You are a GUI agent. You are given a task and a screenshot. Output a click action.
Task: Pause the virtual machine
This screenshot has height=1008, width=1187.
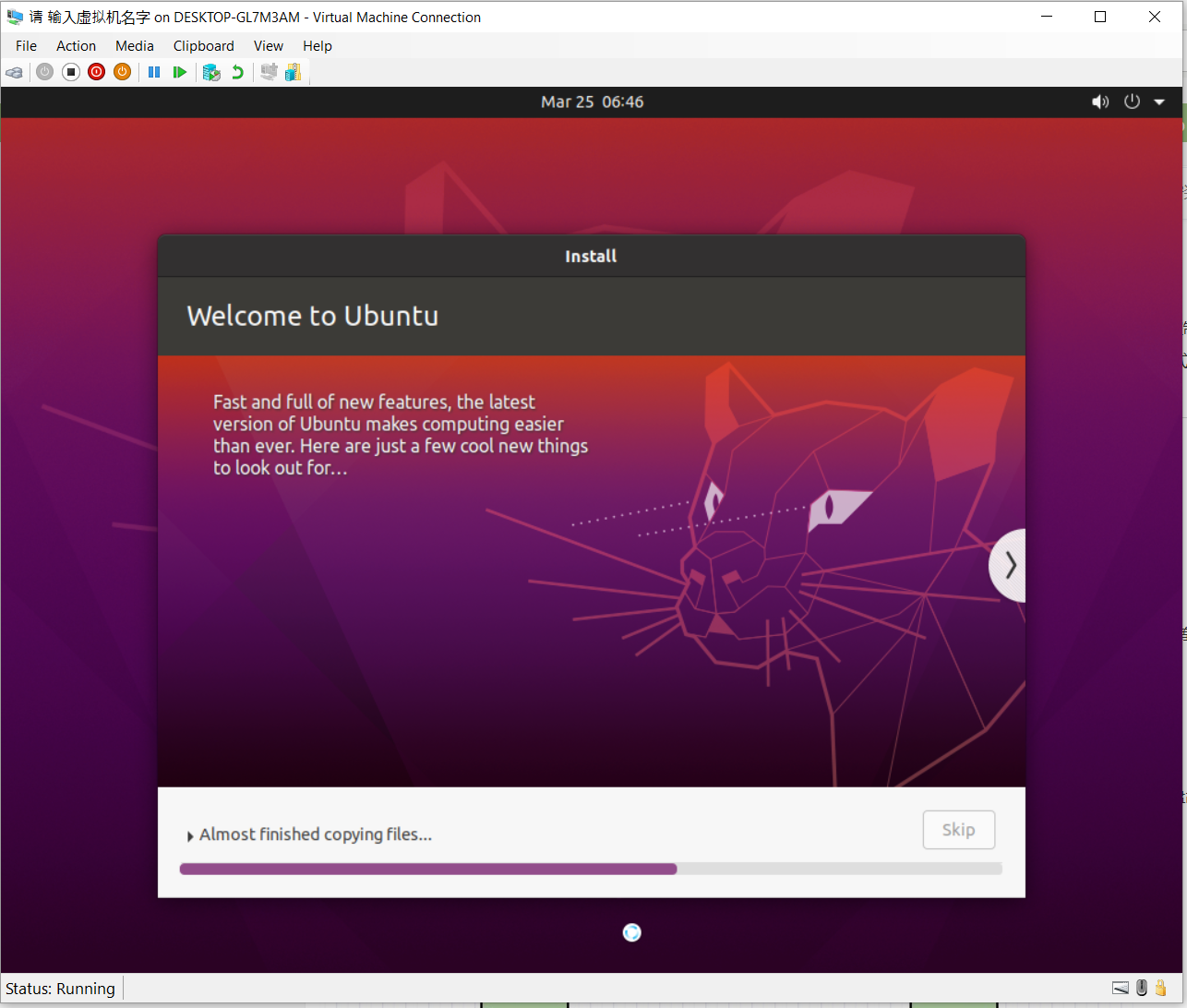(154, 72)
